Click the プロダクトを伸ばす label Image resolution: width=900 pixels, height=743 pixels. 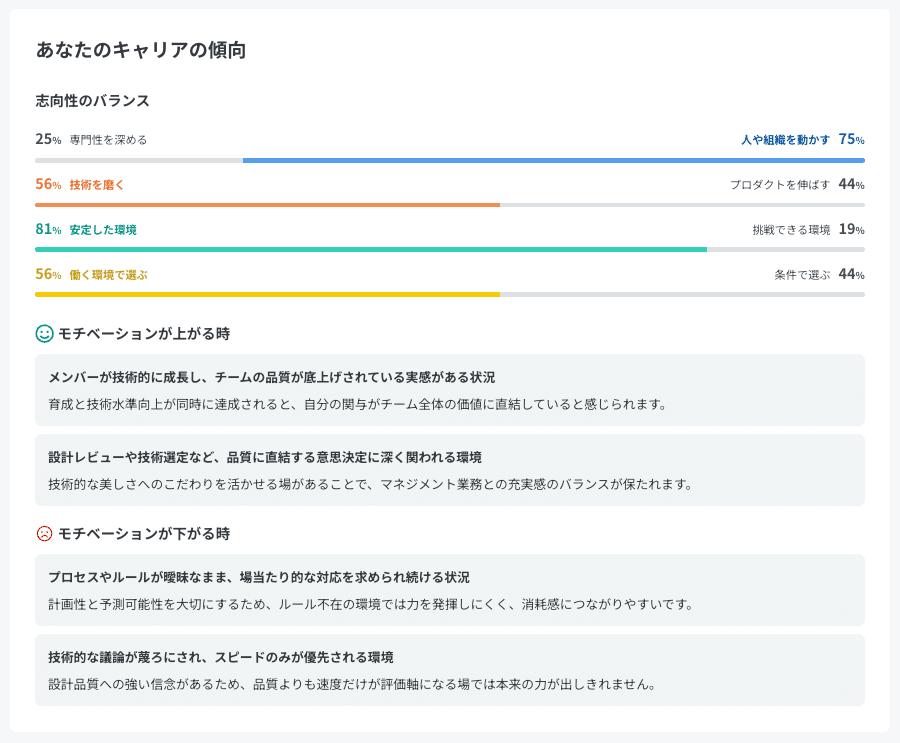[x=779, y=185]
